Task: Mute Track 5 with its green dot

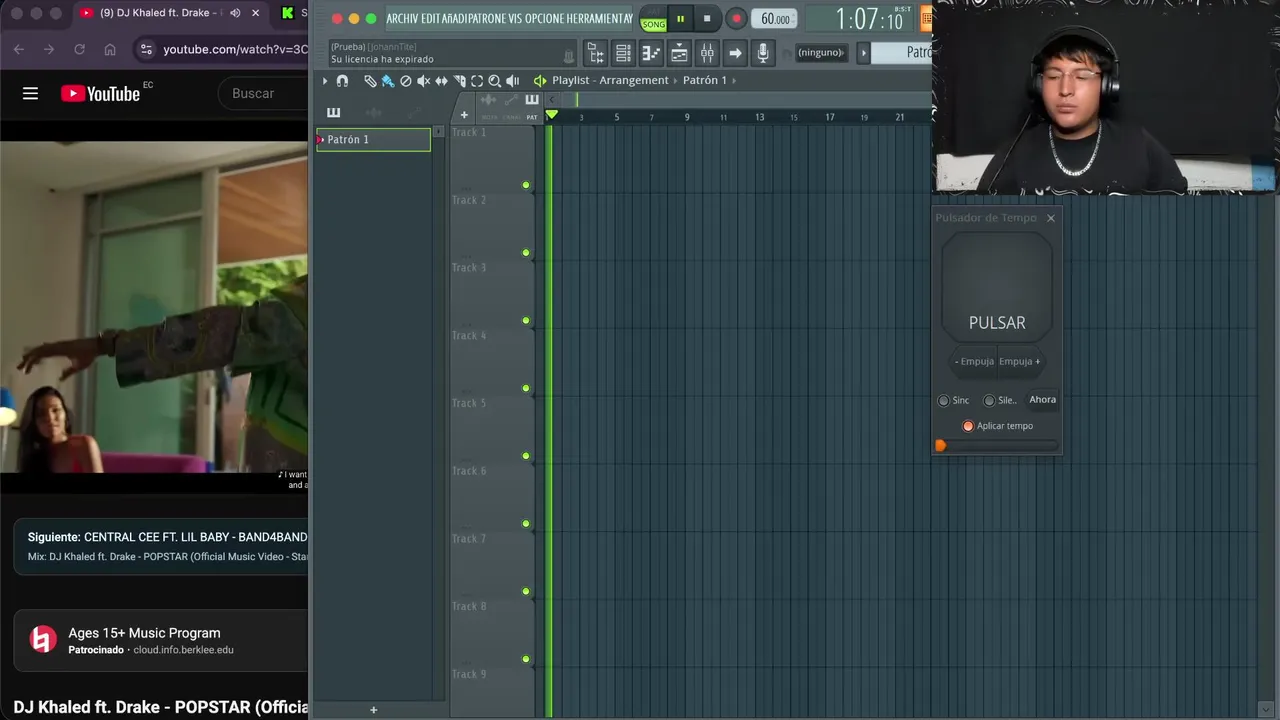Action: point(526,456)
